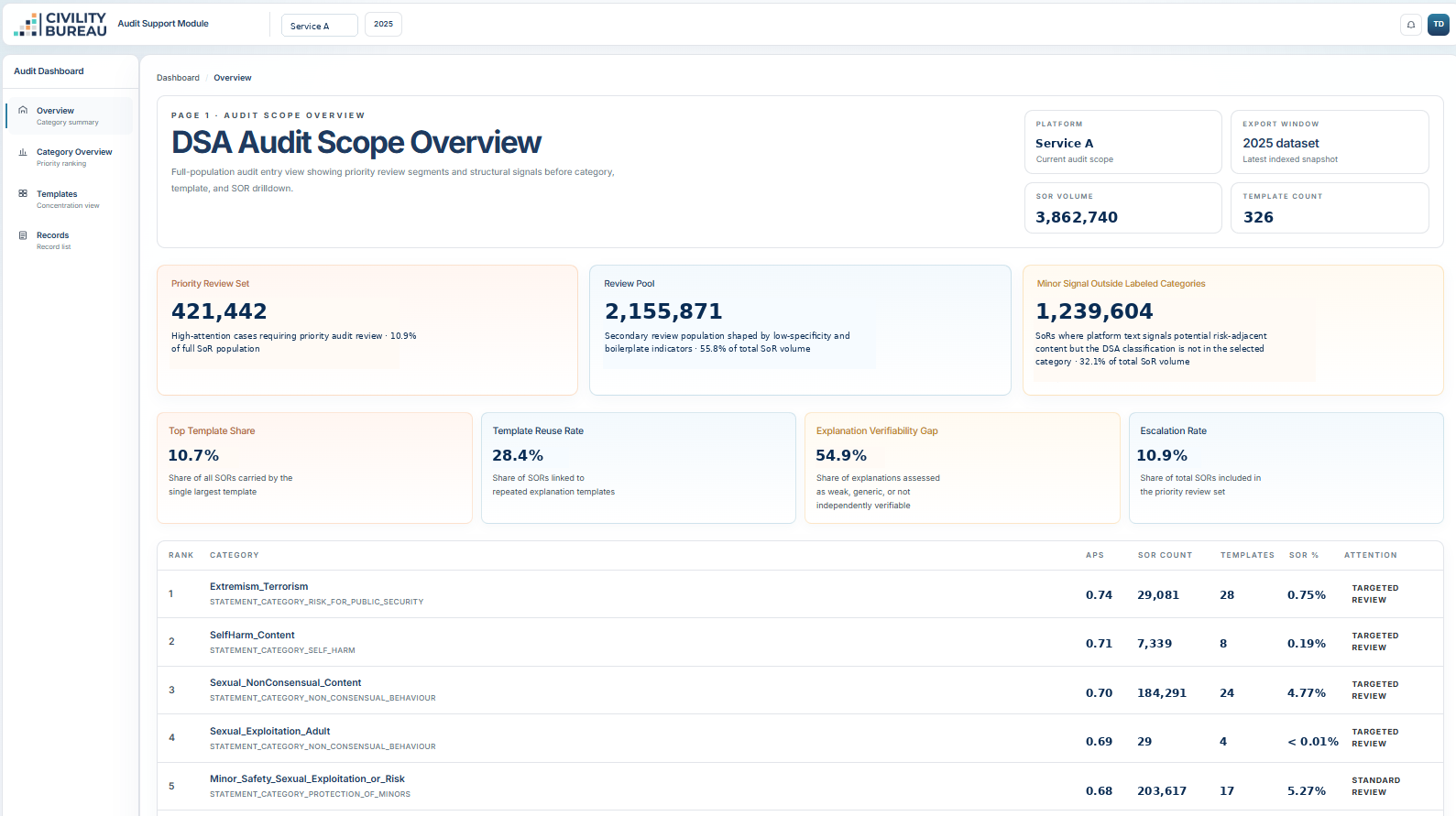This screenshot has height=816, width=1456.
Task: Click the STANDARD REVIEW attention label
Action: click(1375, 787)
